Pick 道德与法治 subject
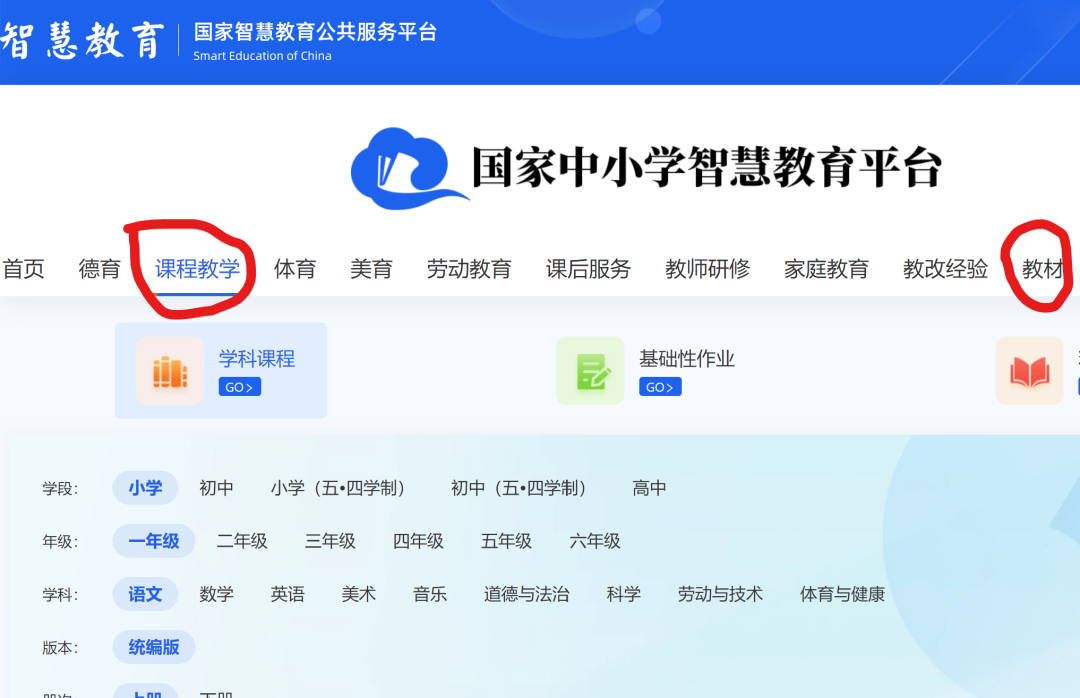 click(526, 595)
